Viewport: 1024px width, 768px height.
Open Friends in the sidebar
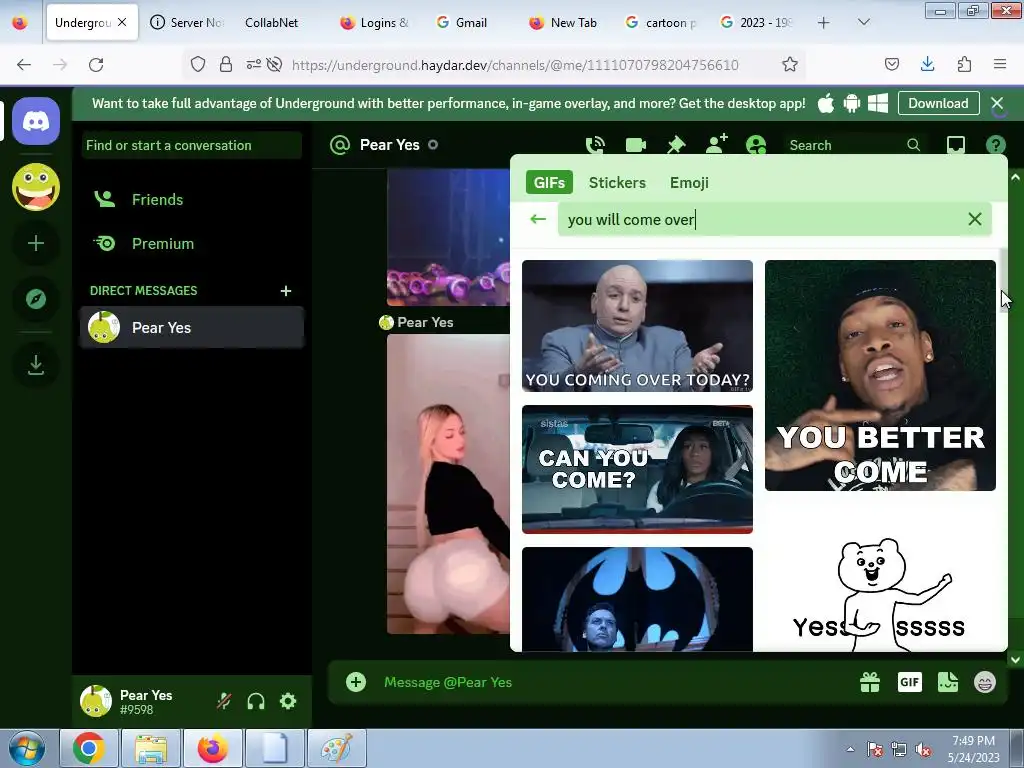191,200
